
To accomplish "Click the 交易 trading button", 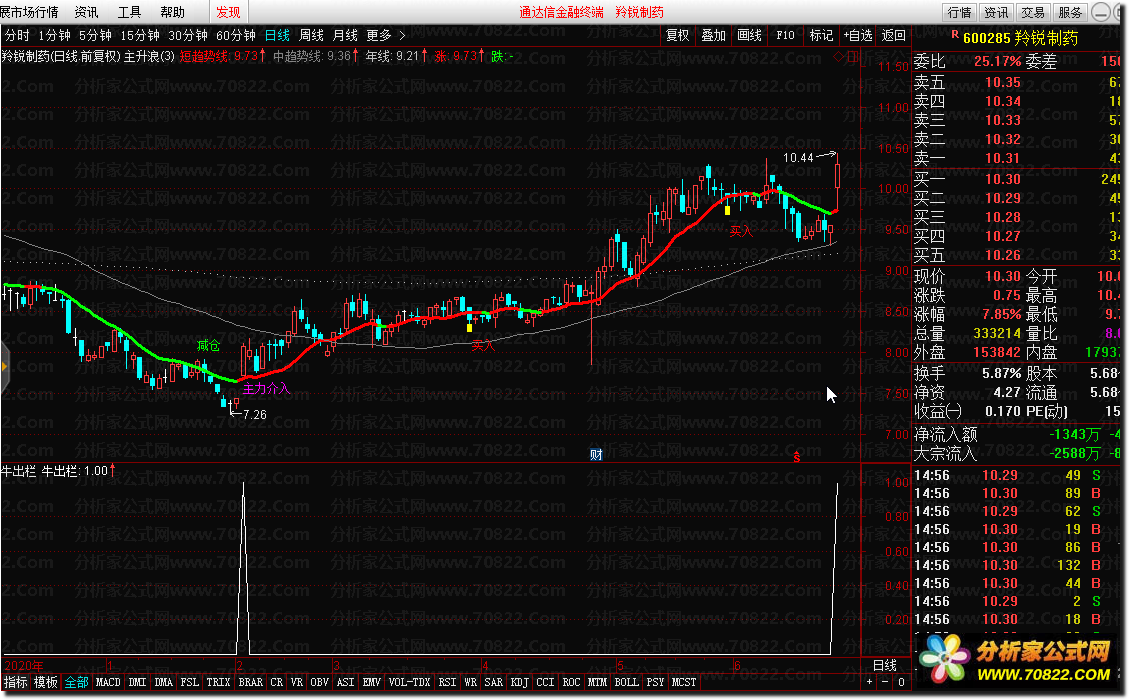I will tap(1033, 12).
